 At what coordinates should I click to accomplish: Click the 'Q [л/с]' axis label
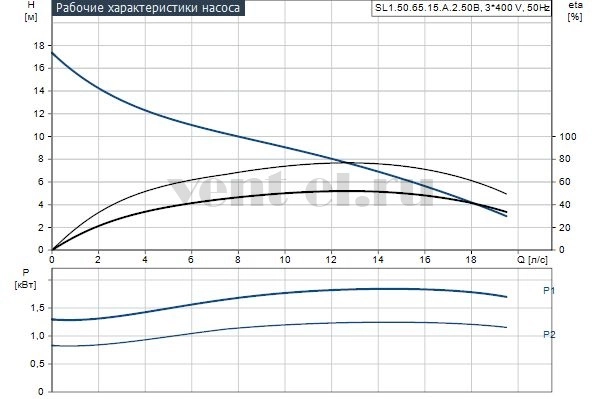coord(532,260)
